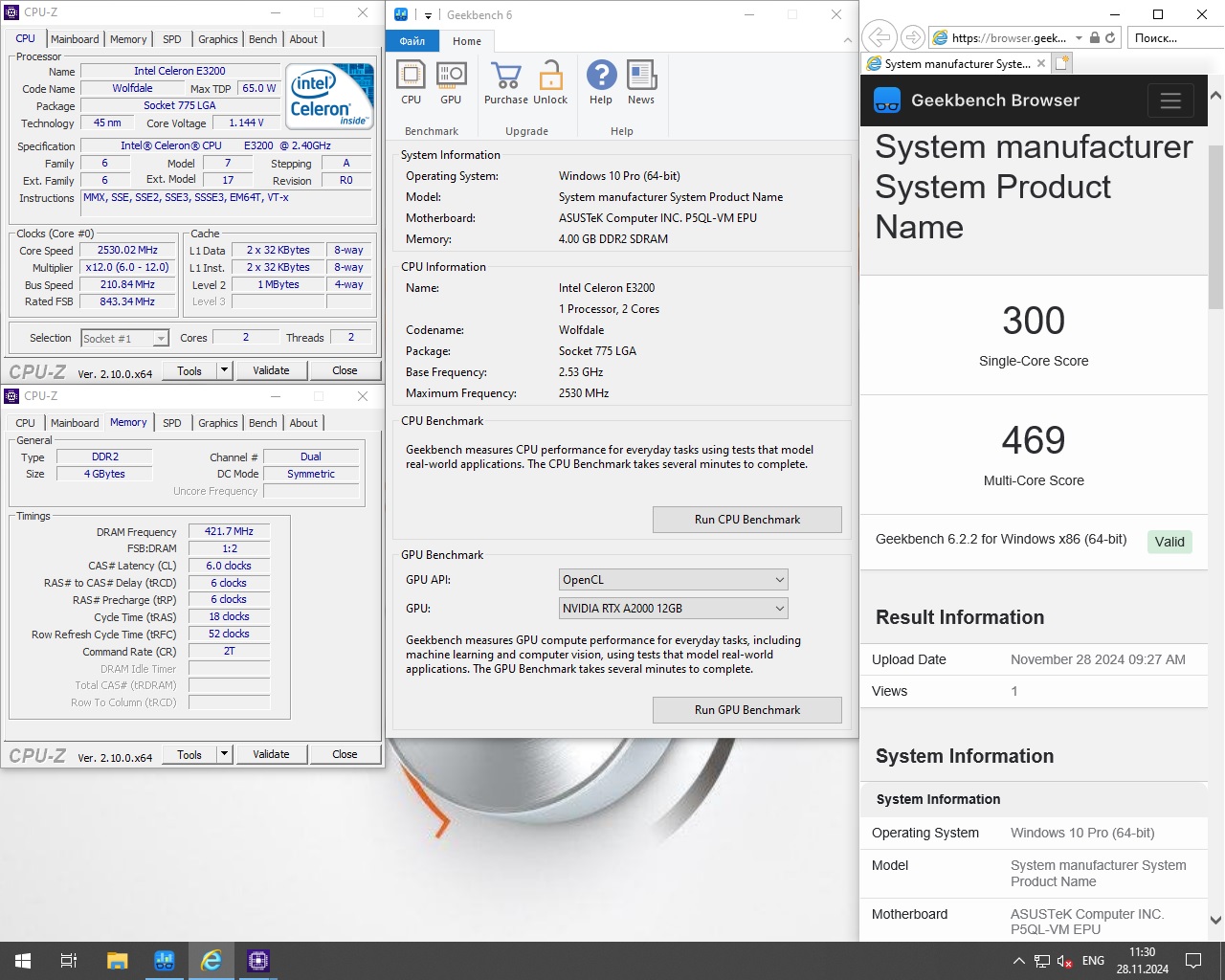Open Graphics tab in lower CPU-Z window
Viewport: 1225px width, 980px height.
click(218, 423)
